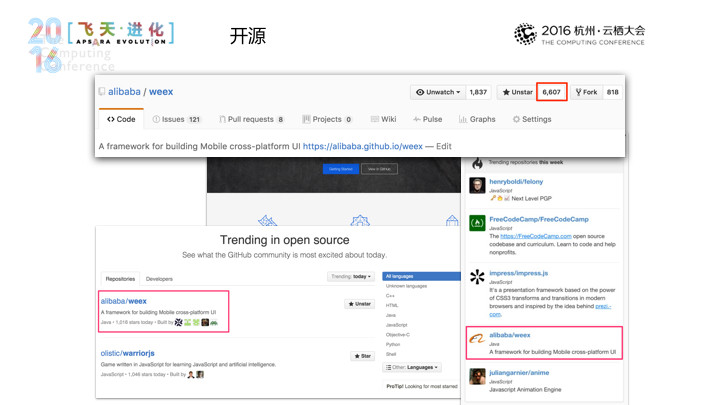
Task: Click the first contributor avatar under warriorjs
Action: click(x=191, y=375)
